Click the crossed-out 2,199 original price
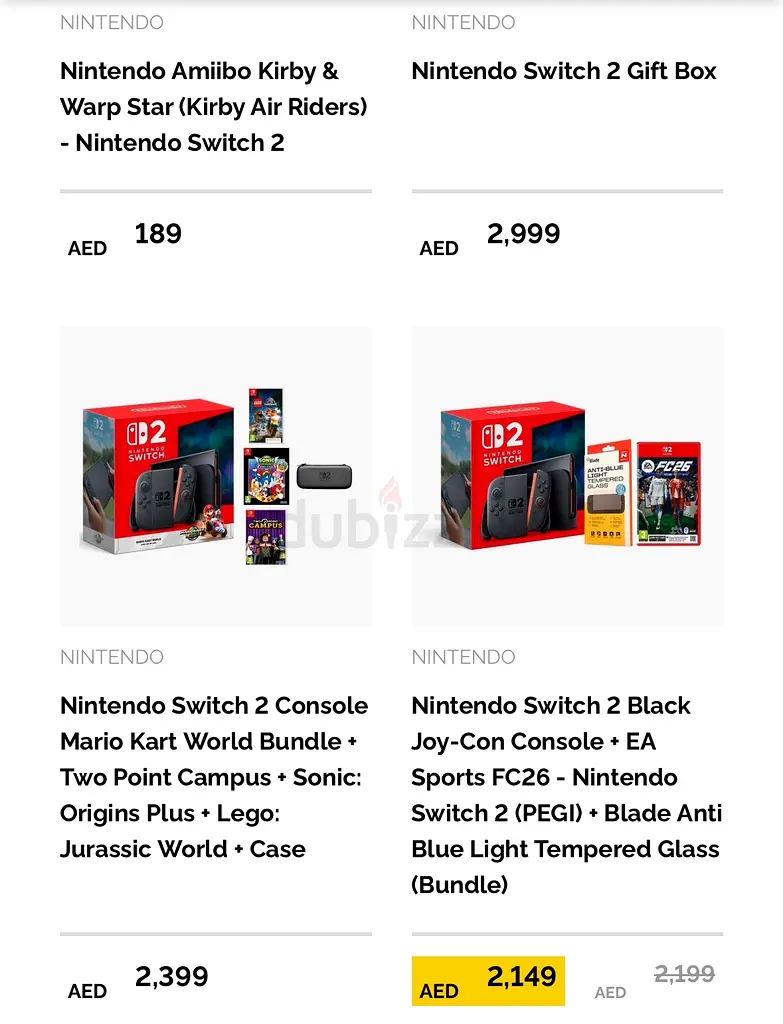The image size is (783, 1024). pos(684,974)
